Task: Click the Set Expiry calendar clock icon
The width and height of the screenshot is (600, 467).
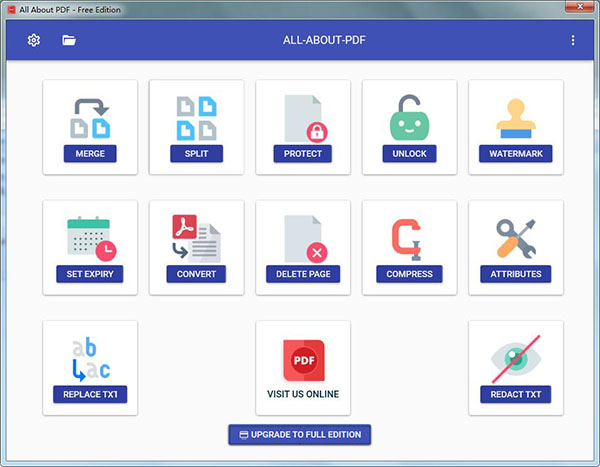Action: (x=91, y=239)
